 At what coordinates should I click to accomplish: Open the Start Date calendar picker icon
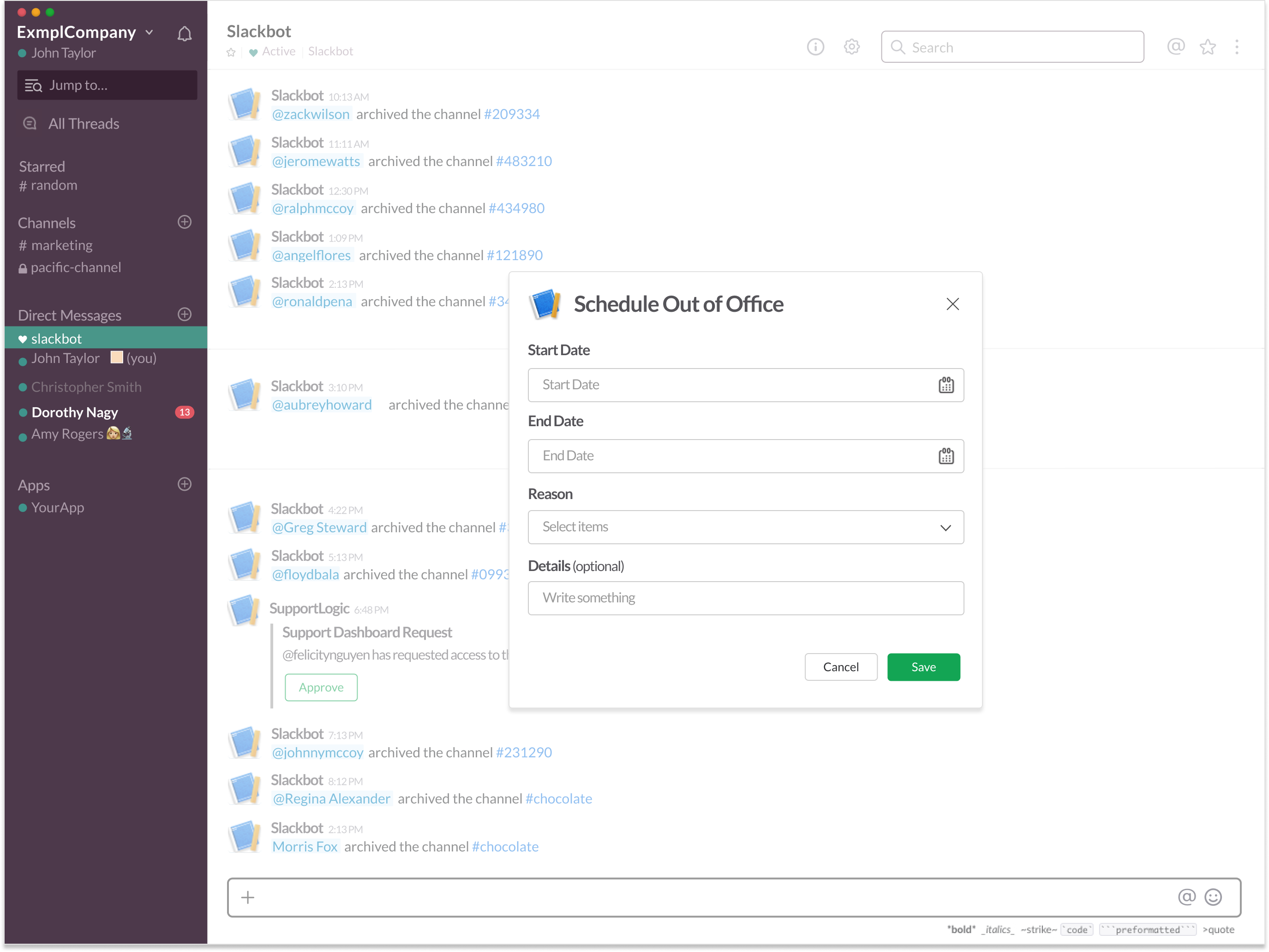click(946, 385)
